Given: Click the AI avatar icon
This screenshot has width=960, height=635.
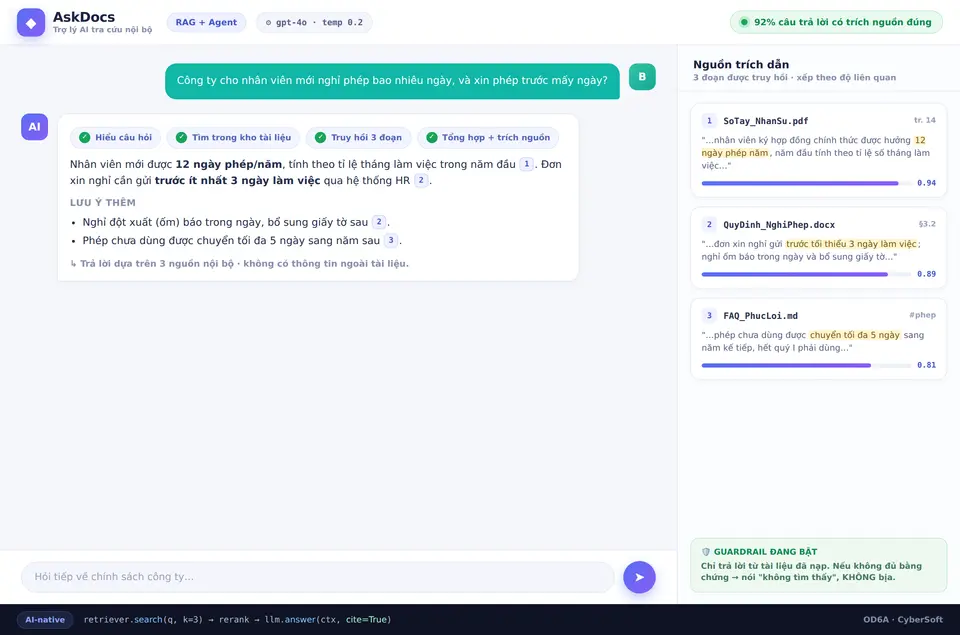Looking at the screenshot, I should coord(34,127).
